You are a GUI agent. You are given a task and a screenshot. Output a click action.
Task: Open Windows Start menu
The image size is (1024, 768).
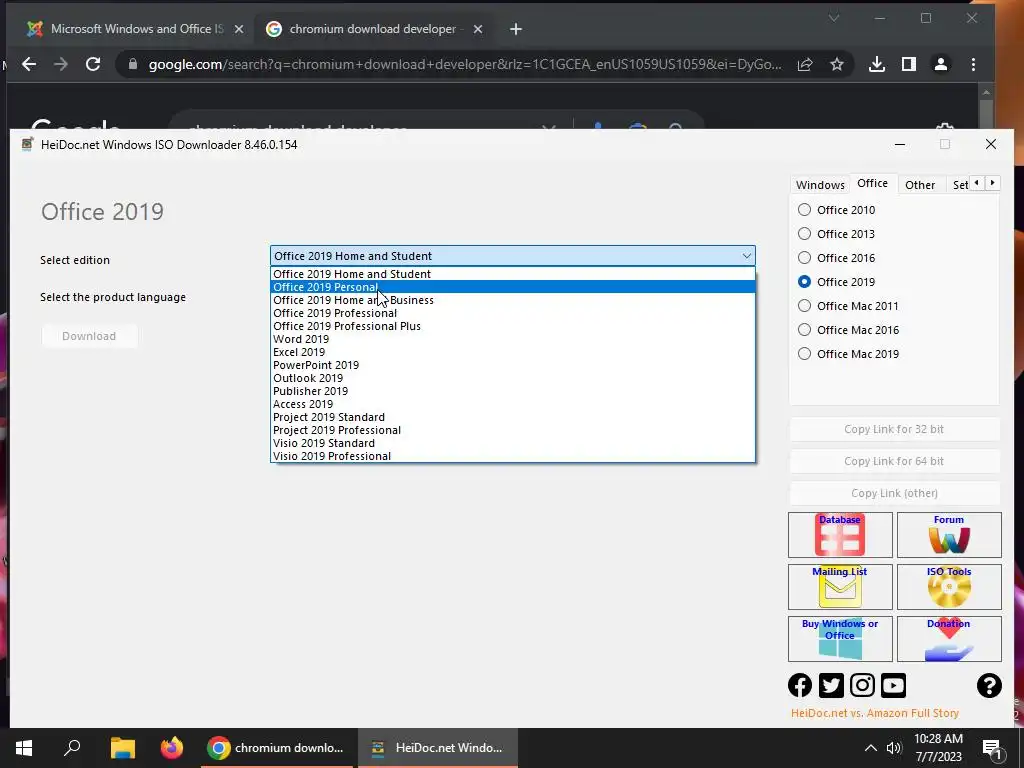point(24,748)
